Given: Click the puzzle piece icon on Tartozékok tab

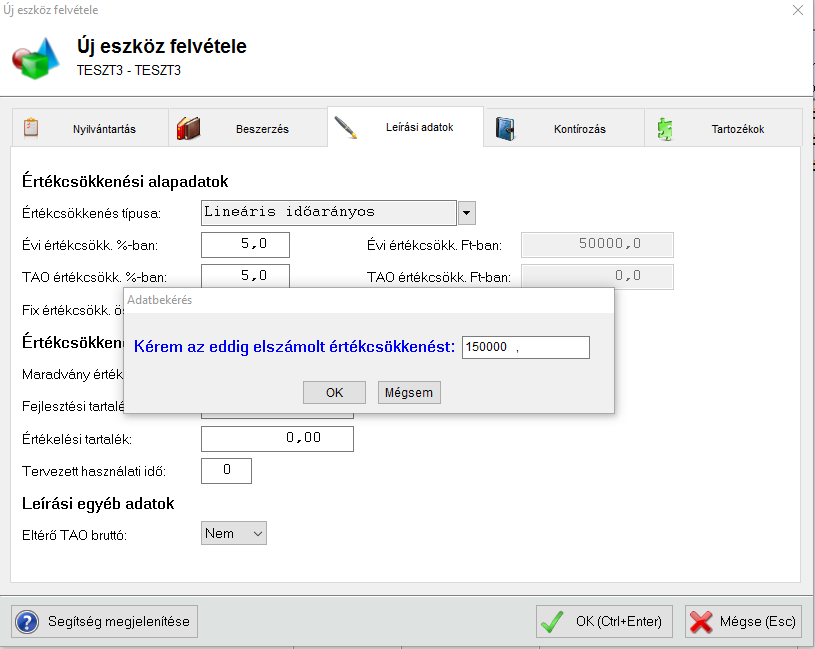Looking at the screenshot, I should coord(665,128).
